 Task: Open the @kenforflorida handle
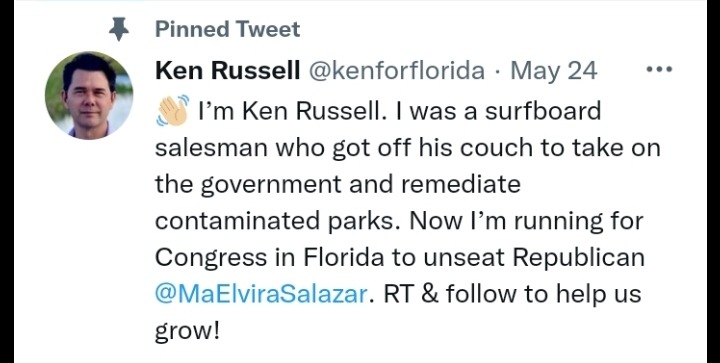click(397, 71)
